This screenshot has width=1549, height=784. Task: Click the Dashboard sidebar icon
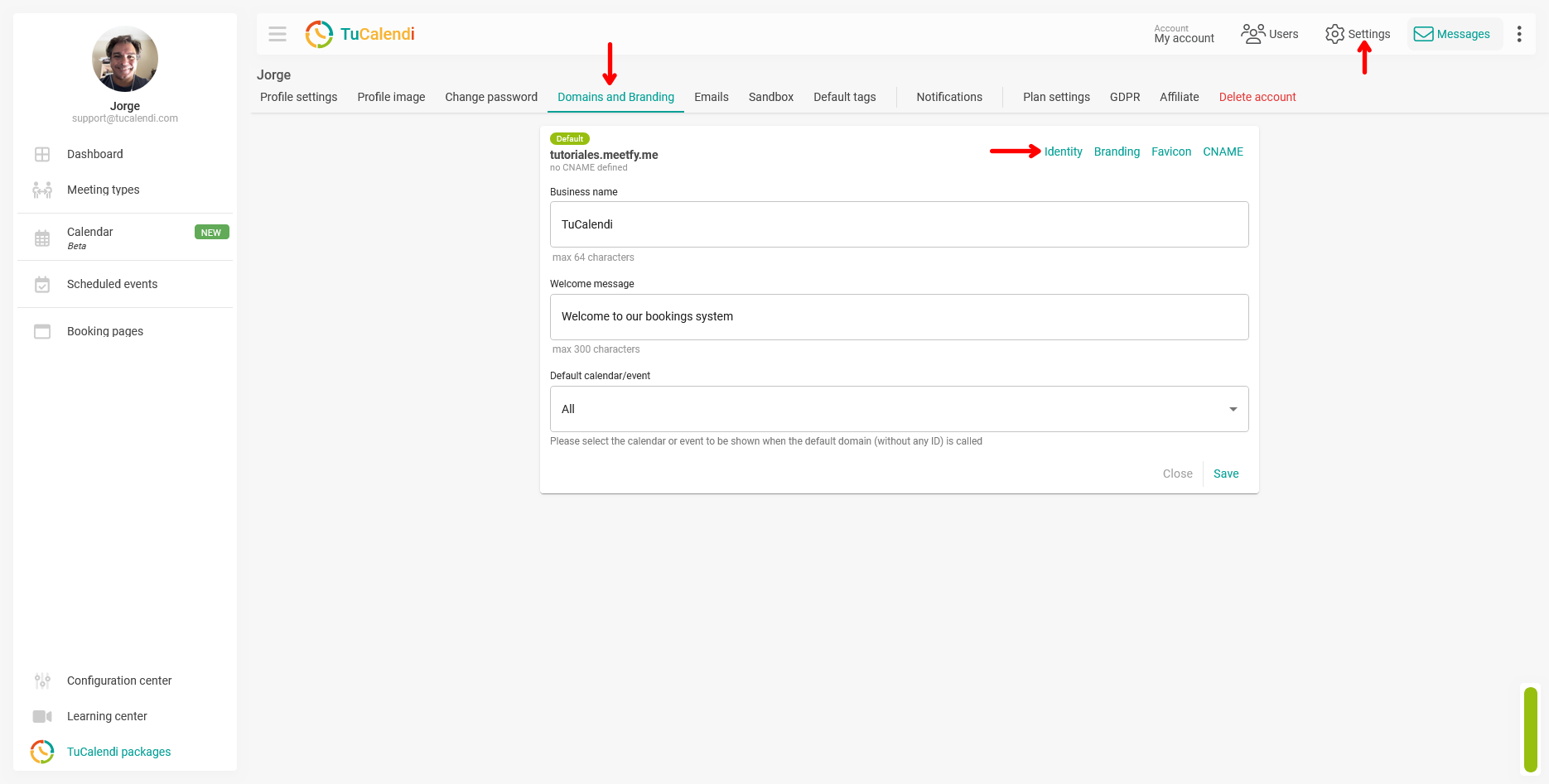tap(42, 154)
